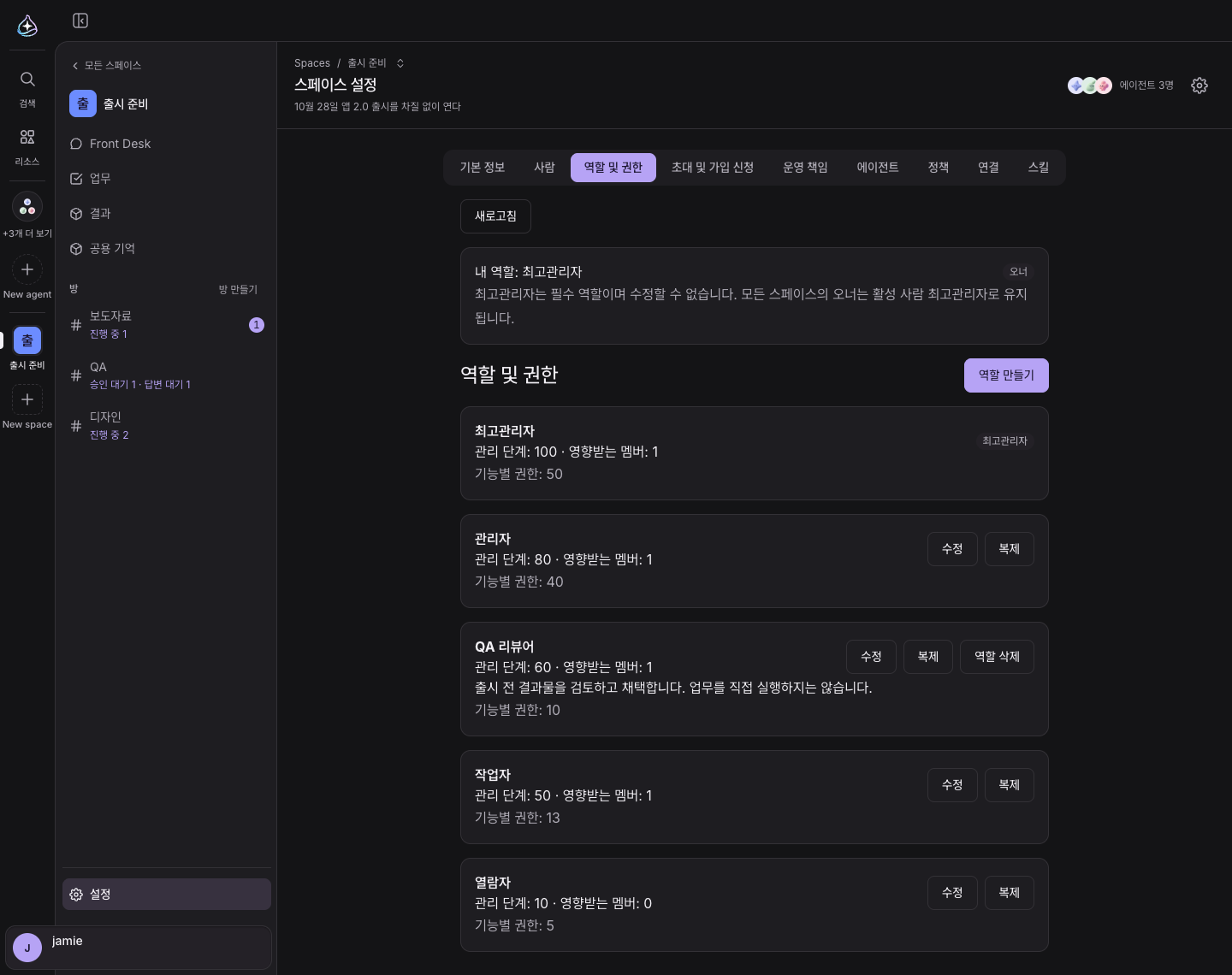Collapse the sidebar panel toggle icon
Image resolution: width=1232 pixels, height=975 pixels.
[x=80, y=21]
